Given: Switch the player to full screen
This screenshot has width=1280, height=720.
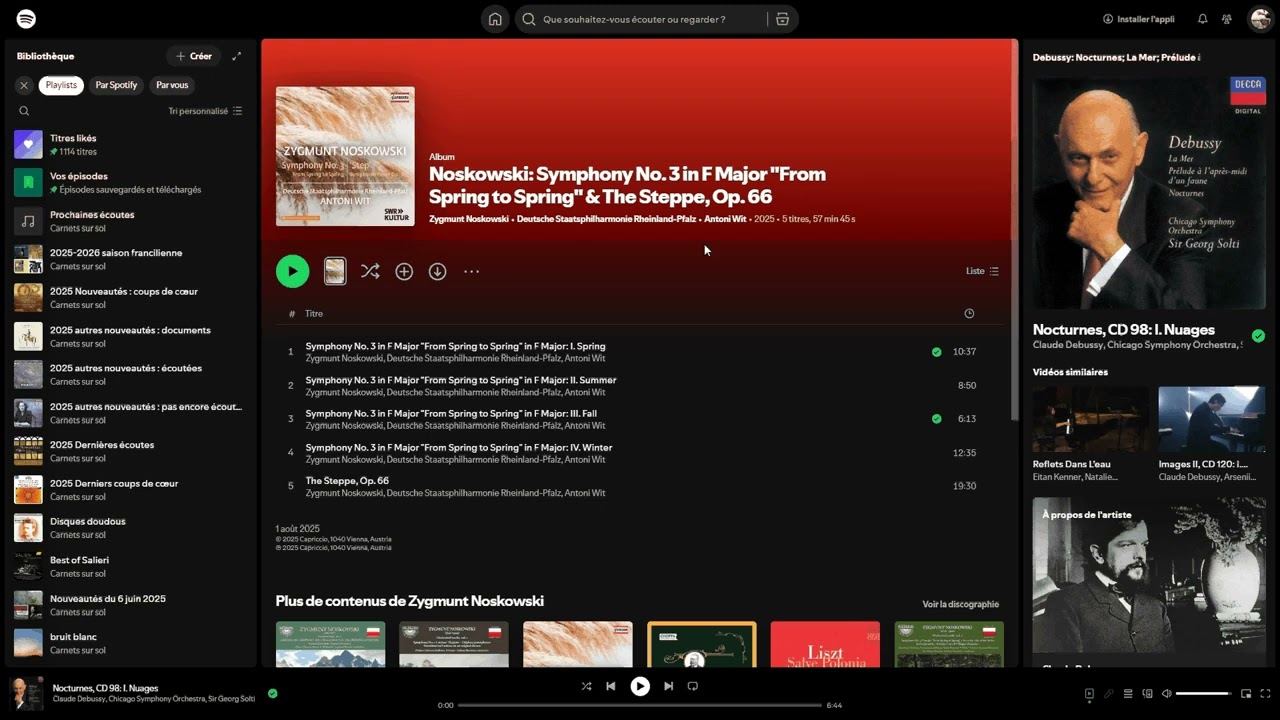Looking at the screenshot, I should click(1265, 693).
